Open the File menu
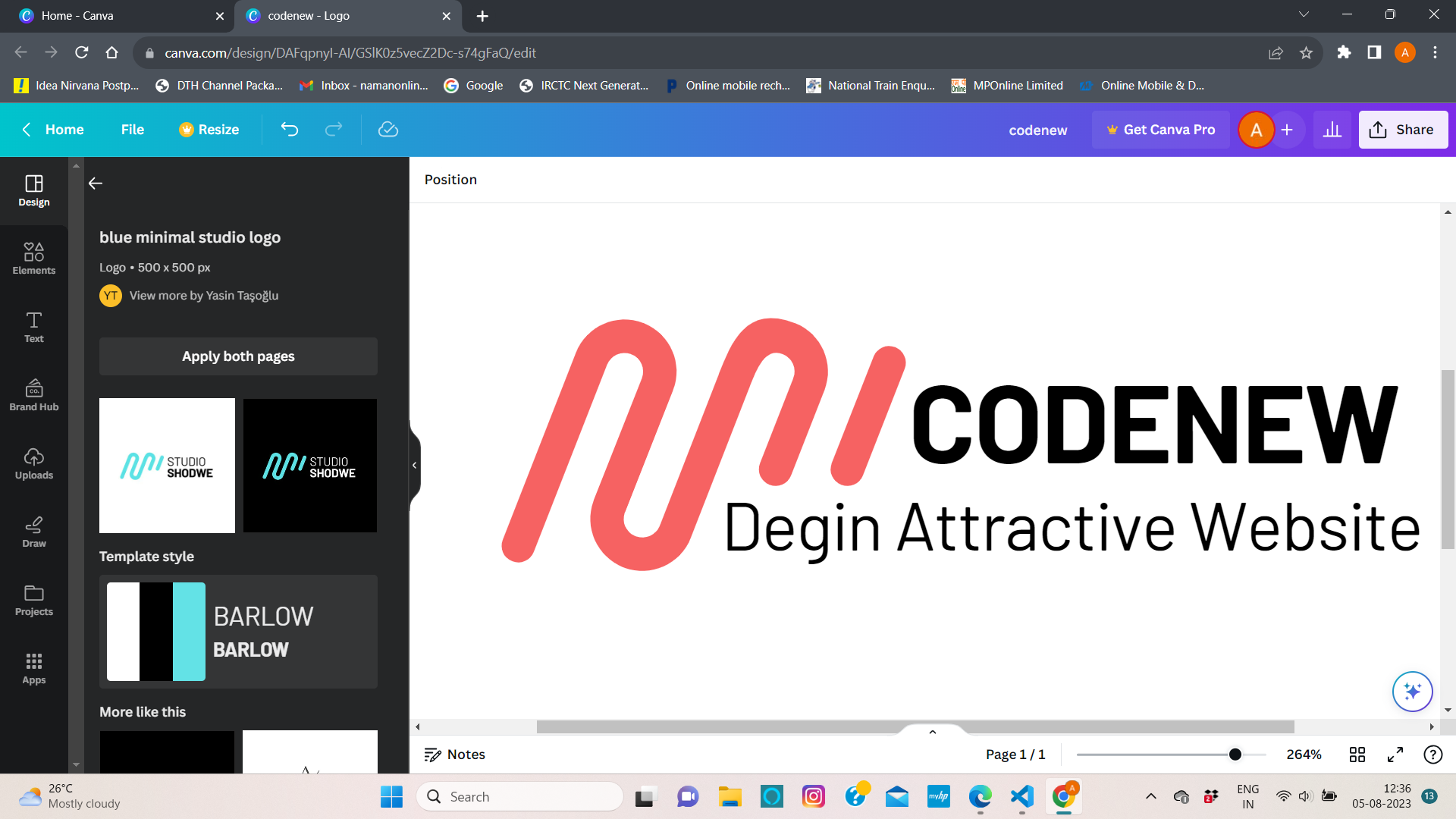 pos(132,130)
